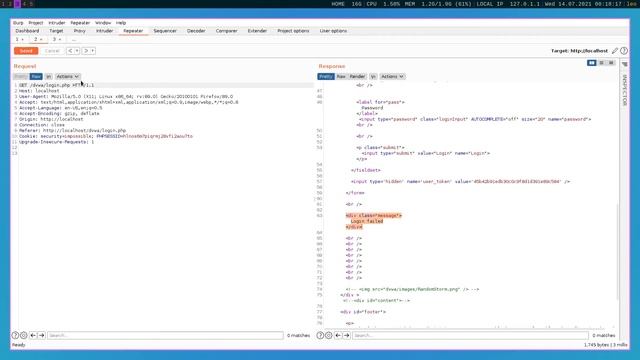The width and height of the screenshot is (640, 360).
Task: Open response Actions dropdown
Action: (392, 76)
